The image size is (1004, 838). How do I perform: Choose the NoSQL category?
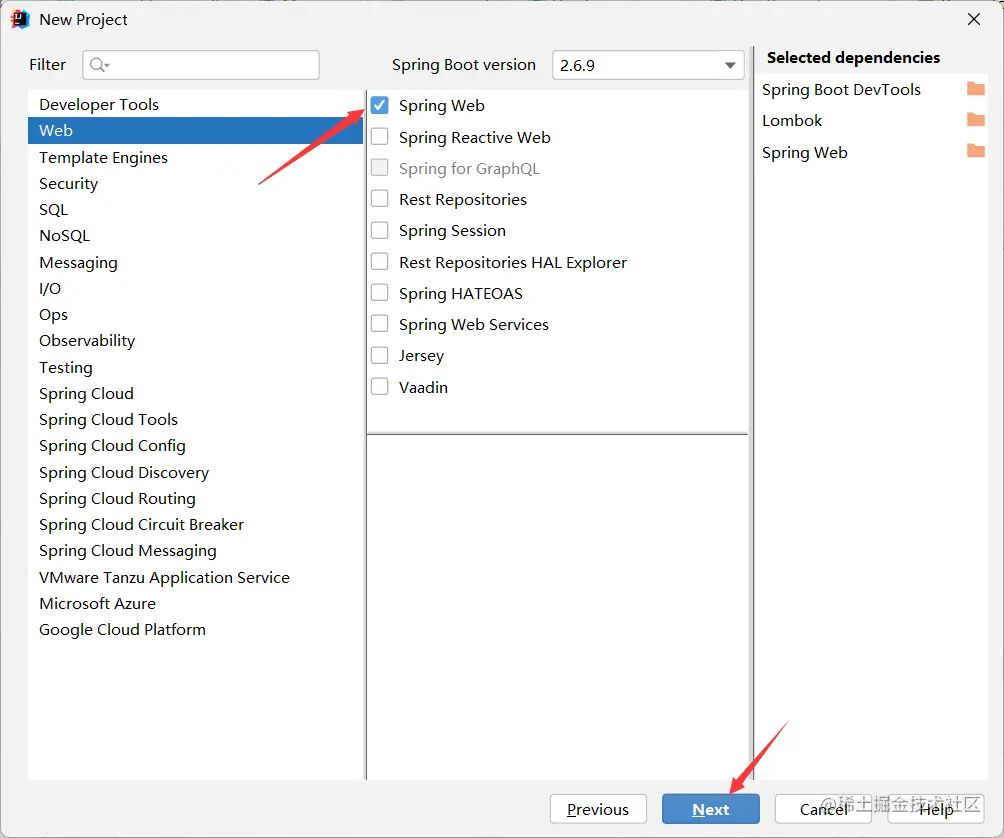pyautogui.click(x=195, y=236)
